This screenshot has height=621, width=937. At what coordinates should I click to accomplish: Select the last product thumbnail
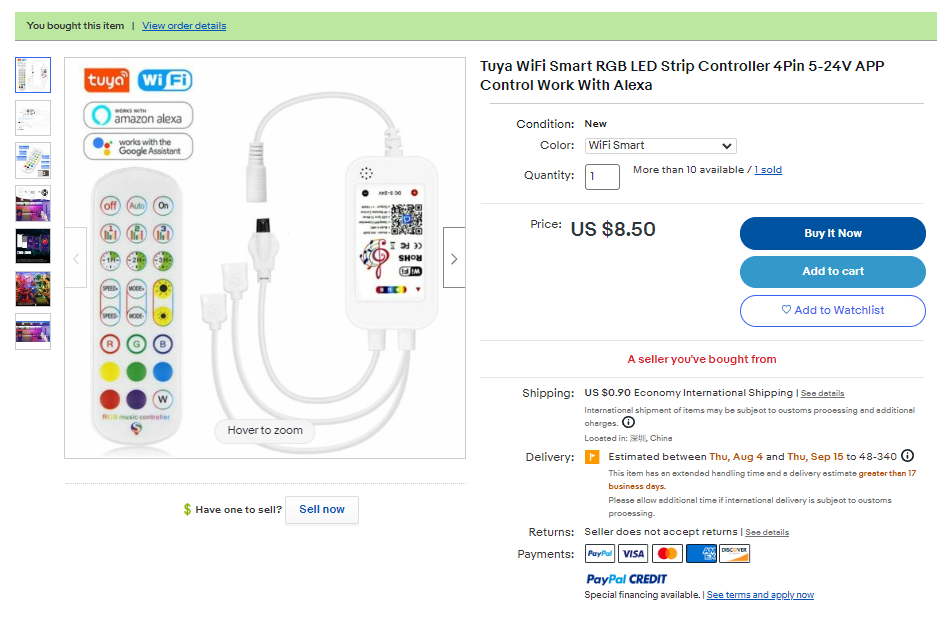click(33, 331)
